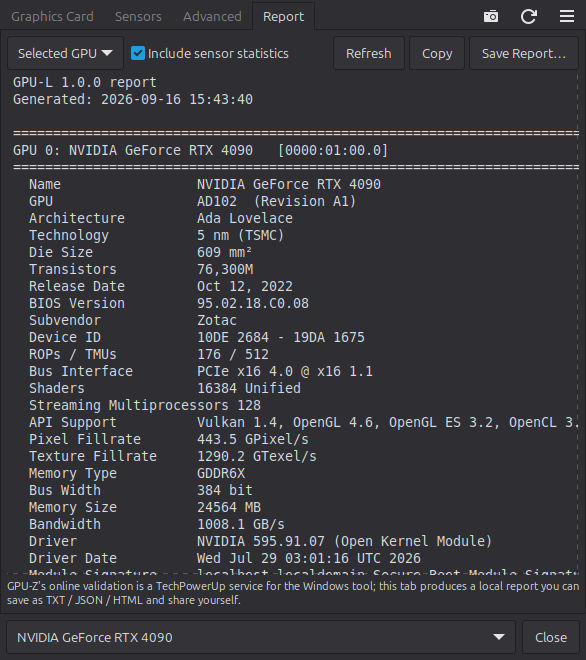Click the 'Zotac' subvendor value
Image resolution: width=586 pixels, height=660 pixels.
216,320
